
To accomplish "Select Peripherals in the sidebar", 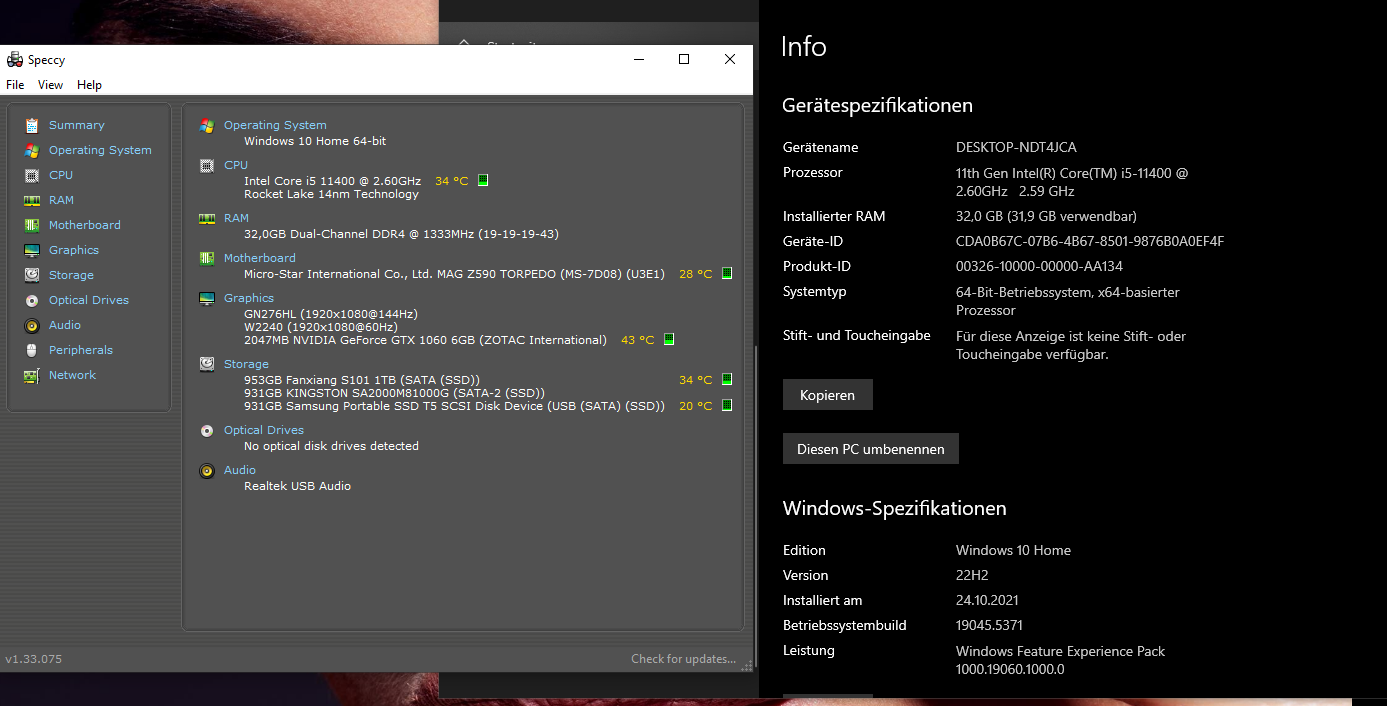I will point(81,350).
